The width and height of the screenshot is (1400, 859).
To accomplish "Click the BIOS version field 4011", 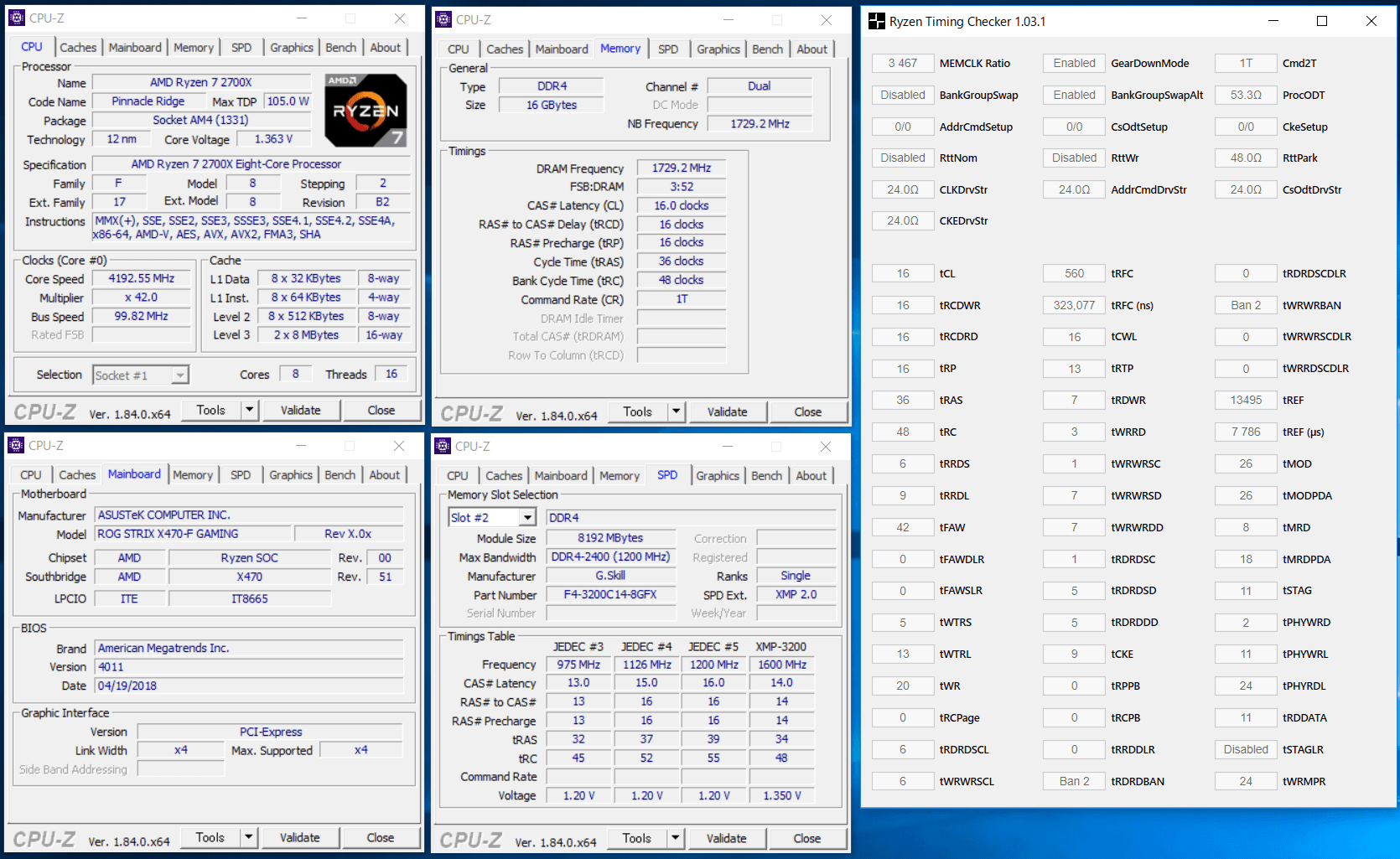I will (x=249, y=667).
